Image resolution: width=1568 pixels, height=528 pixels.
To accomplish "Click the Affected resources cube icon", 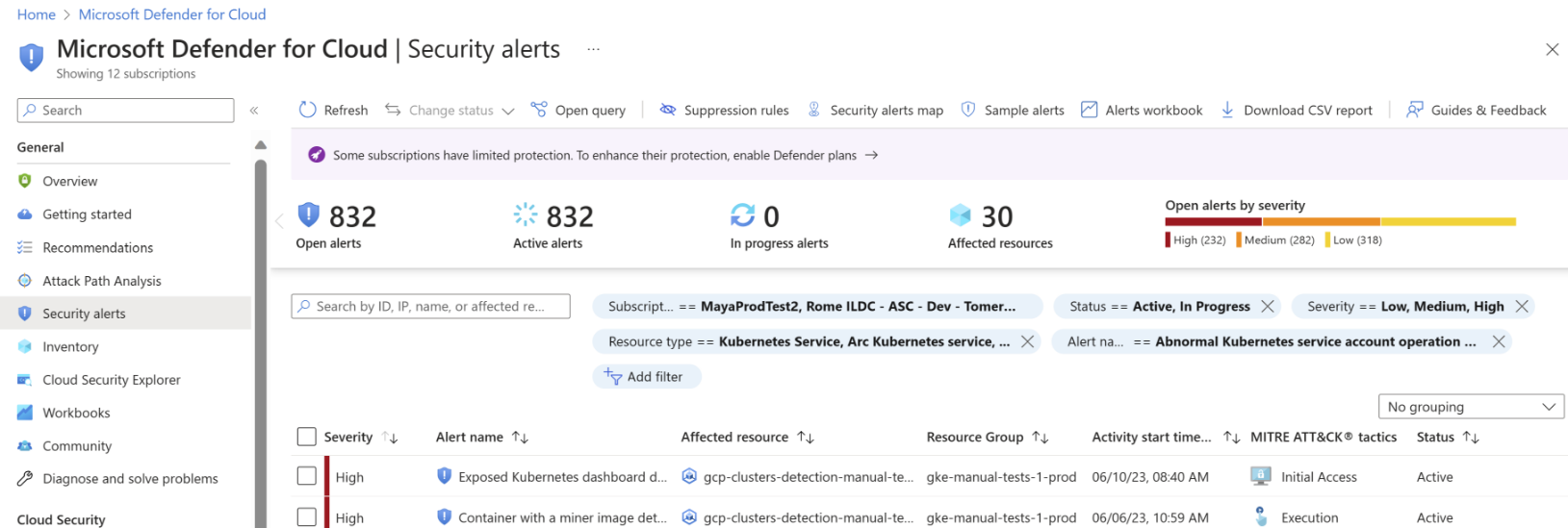I will pyautogui.click(x=960, y=214).
